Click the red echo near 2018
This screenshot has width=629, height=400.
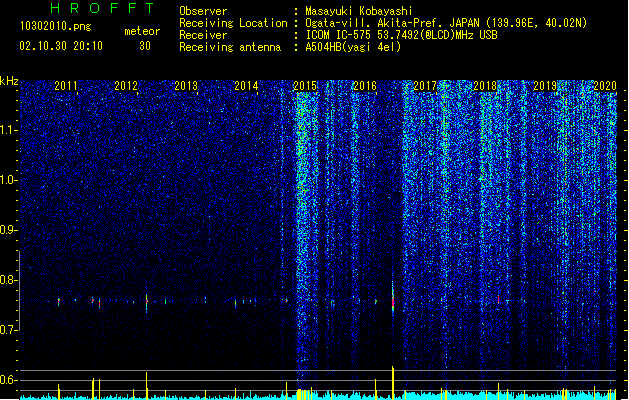499,299
